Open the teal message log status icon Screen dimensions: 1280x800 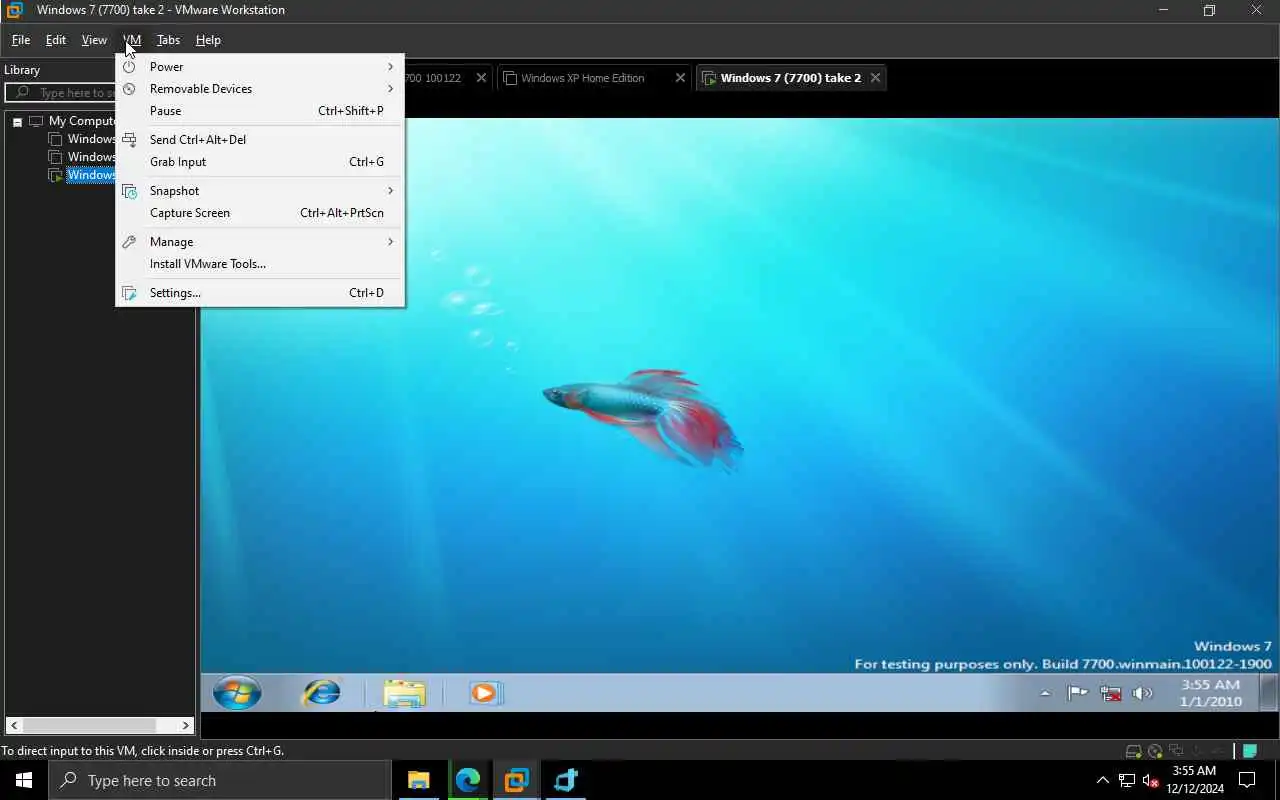[x=1250, y=751]
